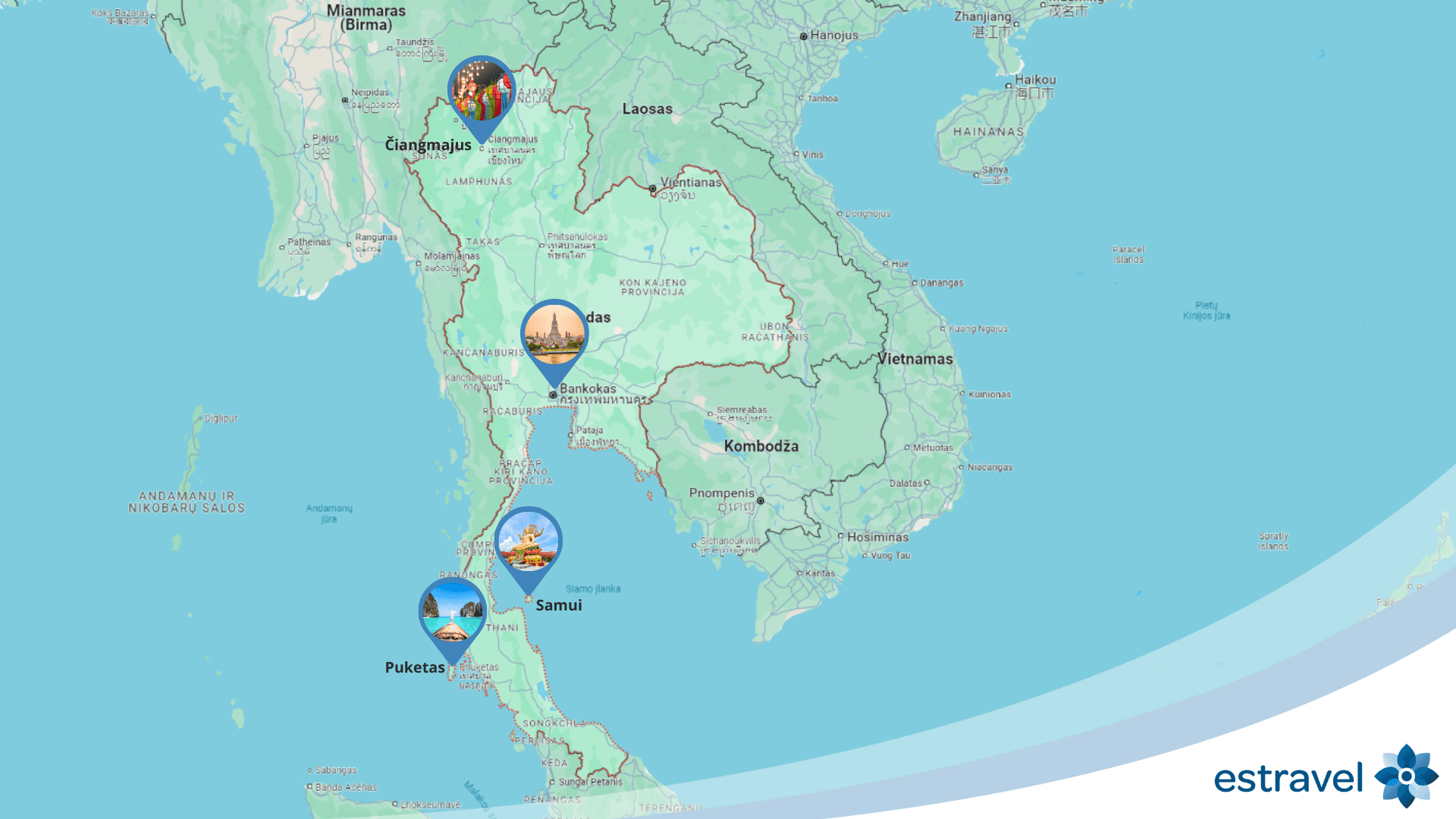Click the Laosas country label
This screenshot has width=1456, height=819.
click(x=647, y=108)
